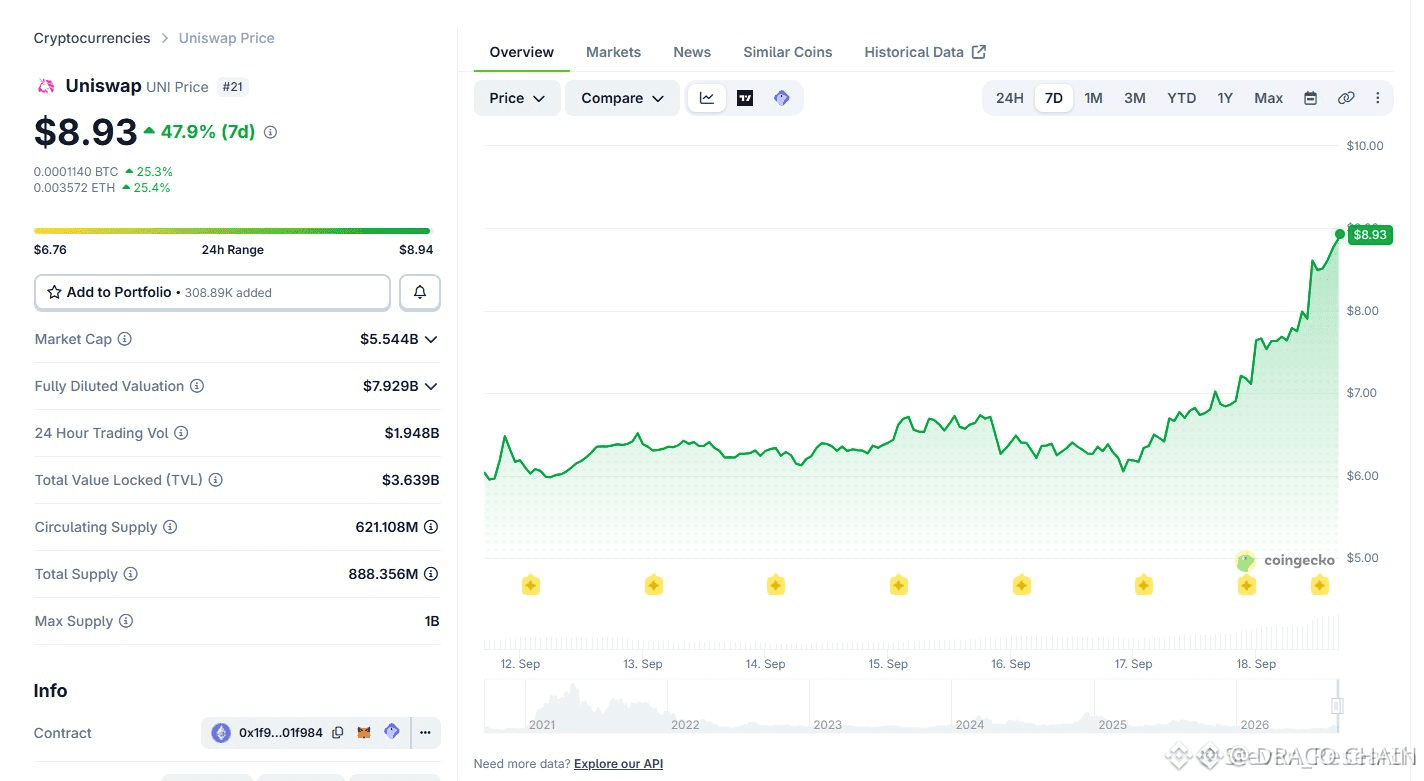
Task: Select the line chart view icon
Action: tap(707, 98)
